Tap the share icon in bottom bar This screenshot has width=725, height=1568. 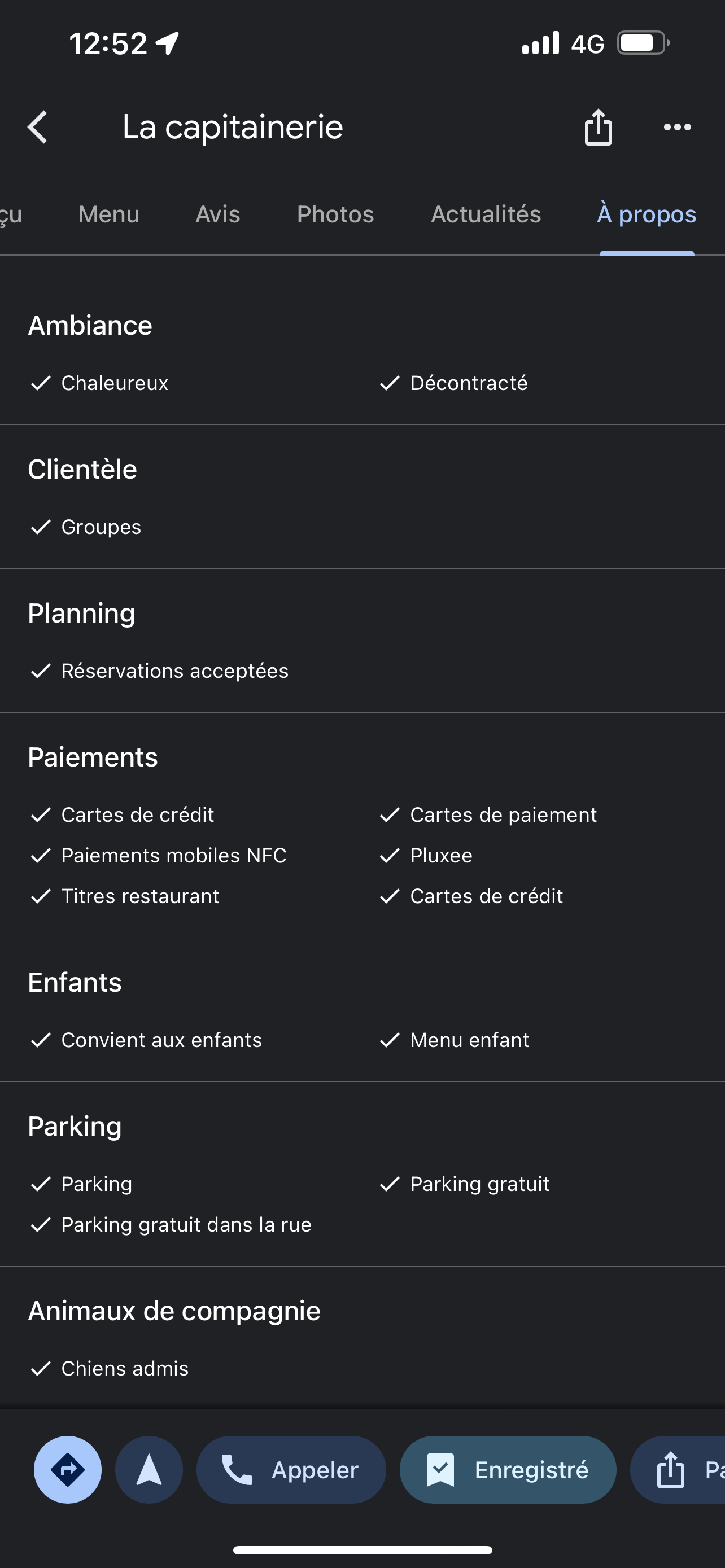pyautogui.click(x=670, y=1469)
